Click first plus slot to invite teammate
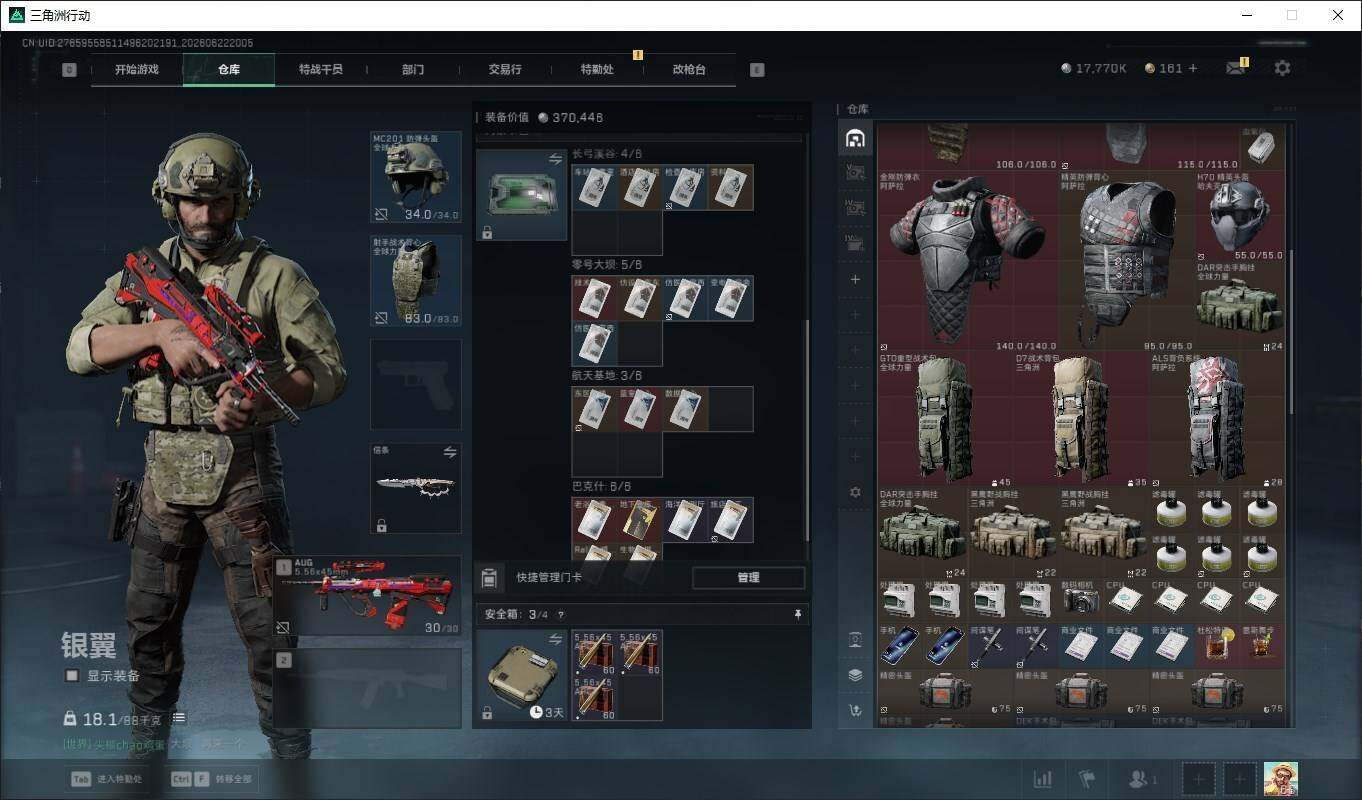 (x=1200, y=779)
